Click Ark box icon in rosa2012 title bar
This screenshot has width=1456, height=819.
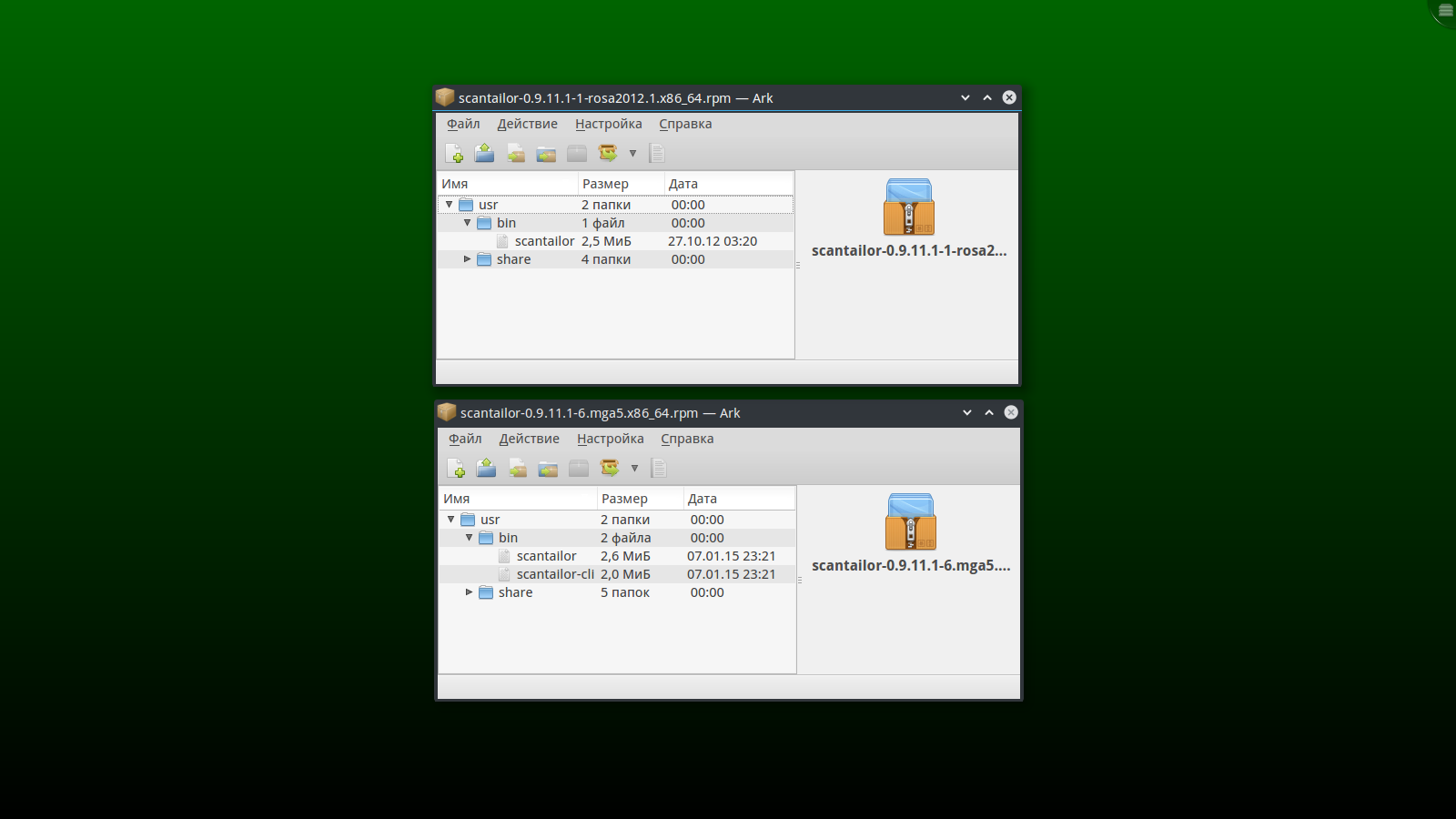pos(445,97)
